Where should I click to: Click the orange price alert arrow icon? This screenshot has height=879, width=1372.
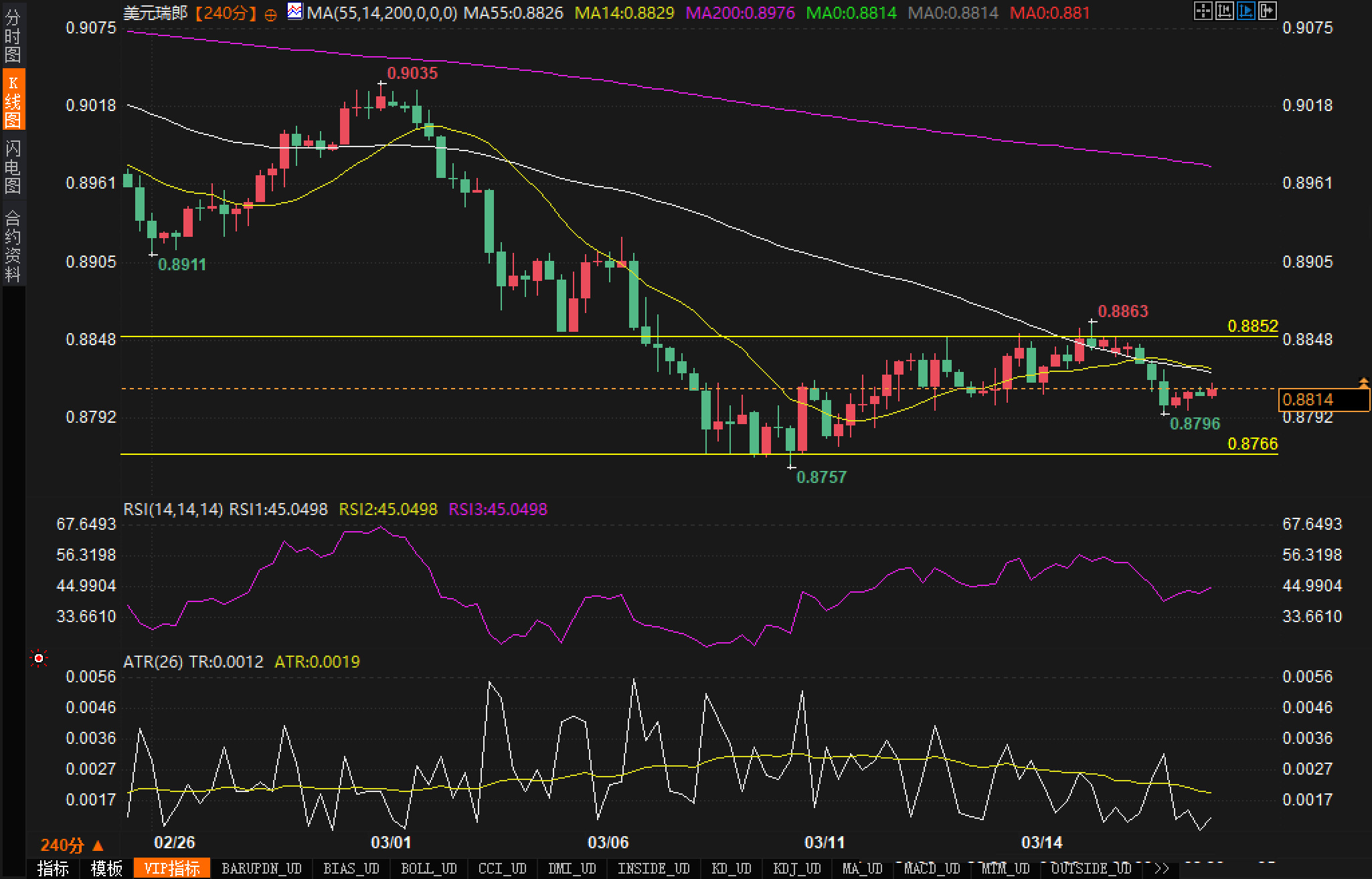[1364, 383]
